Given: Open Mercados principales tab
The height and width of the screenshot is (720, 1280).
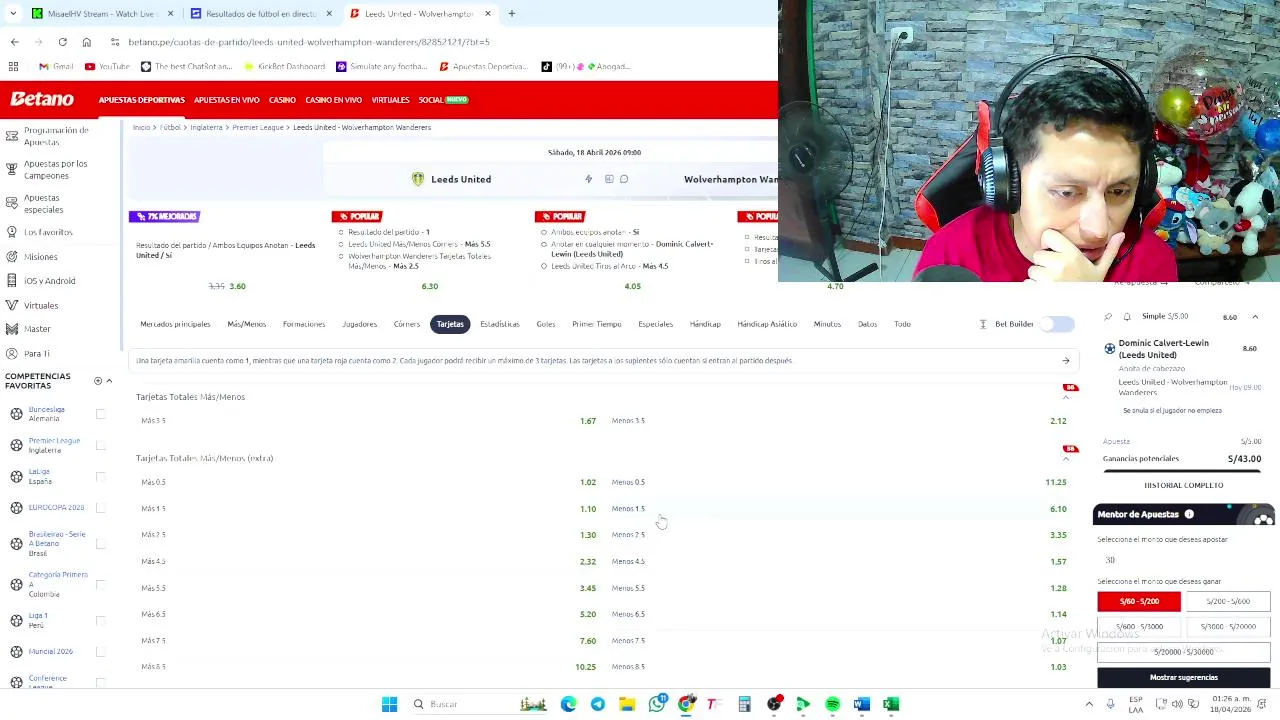Looking at the screenshot, I should click(x=175, y=324).
